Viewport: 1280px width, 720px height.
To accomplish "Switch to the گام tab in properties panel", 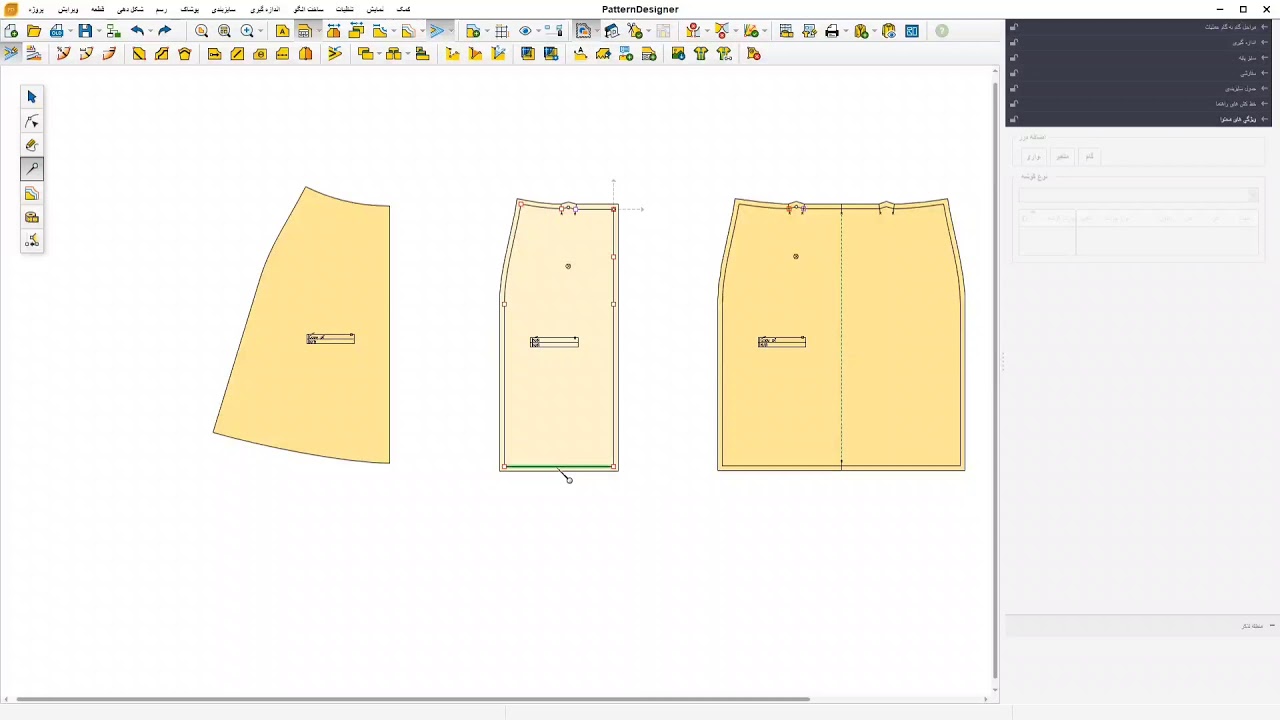I will [x=1089, y=156].
